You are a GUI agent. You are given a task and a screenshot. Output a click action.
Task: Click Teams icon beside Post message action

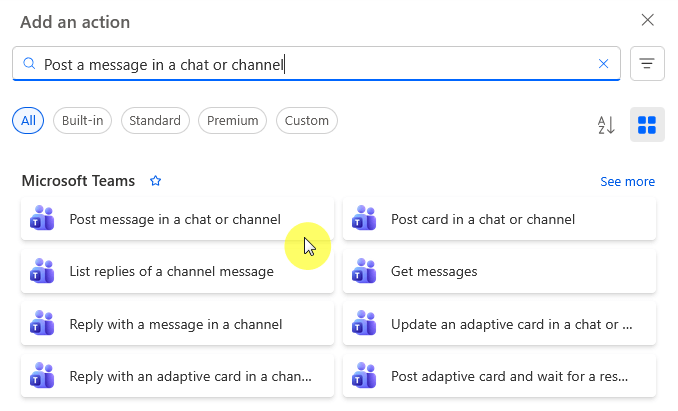point(42,218)
